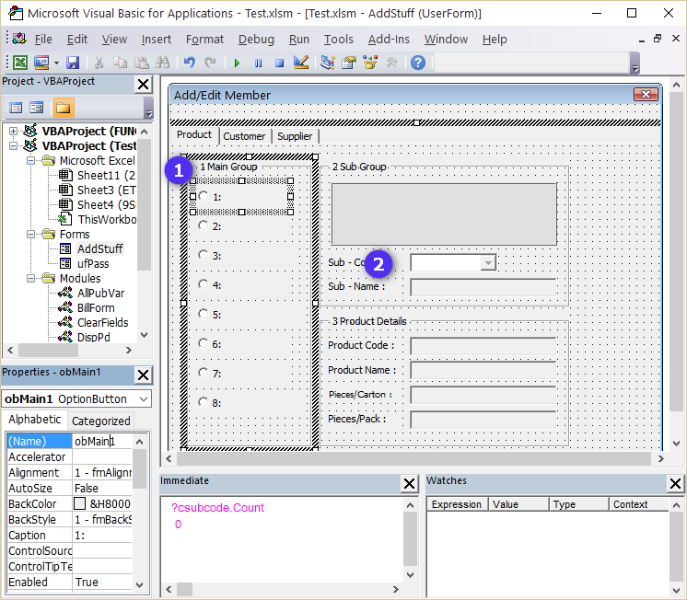Select option button 8 in Main Group
The width and height of the screenshot is (687, 600).
point(204,402)
